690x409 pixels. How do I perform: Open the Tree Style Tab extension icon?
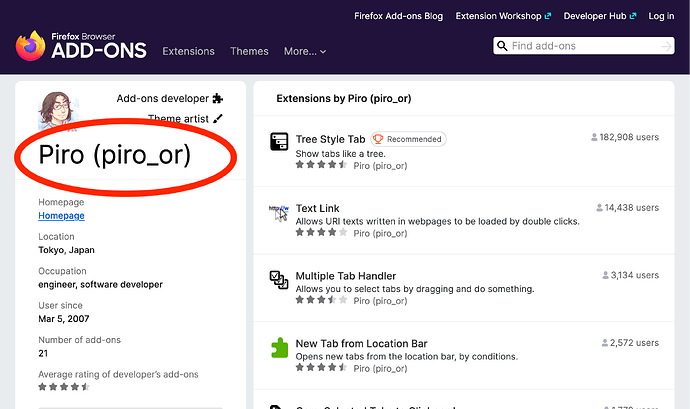pos(279,141)
